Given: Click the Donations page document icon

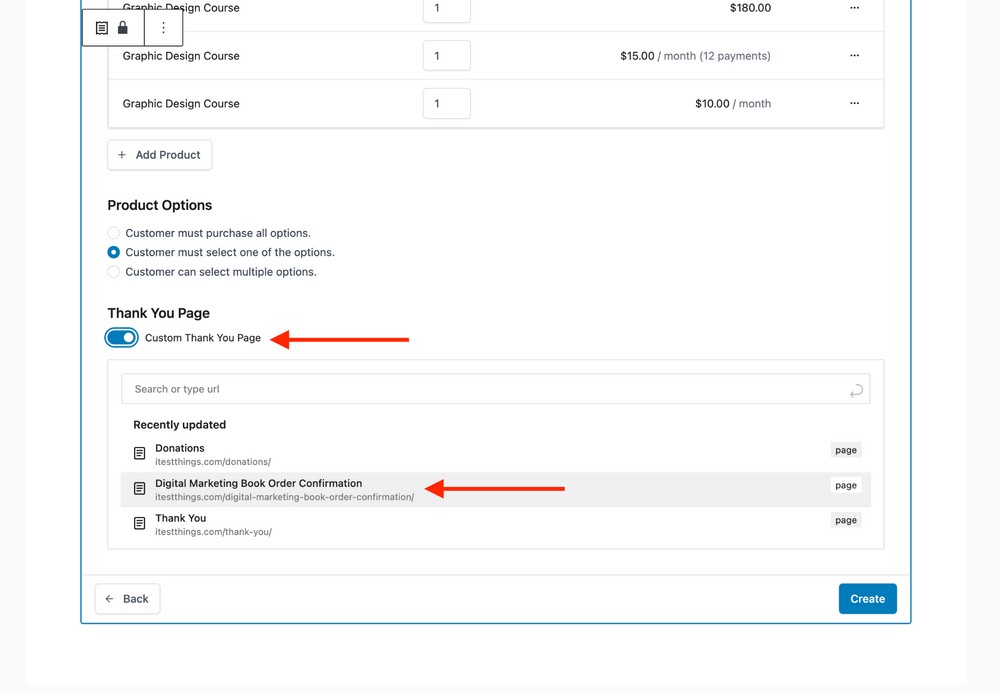Looking at the screenshot, I should 140,454.
